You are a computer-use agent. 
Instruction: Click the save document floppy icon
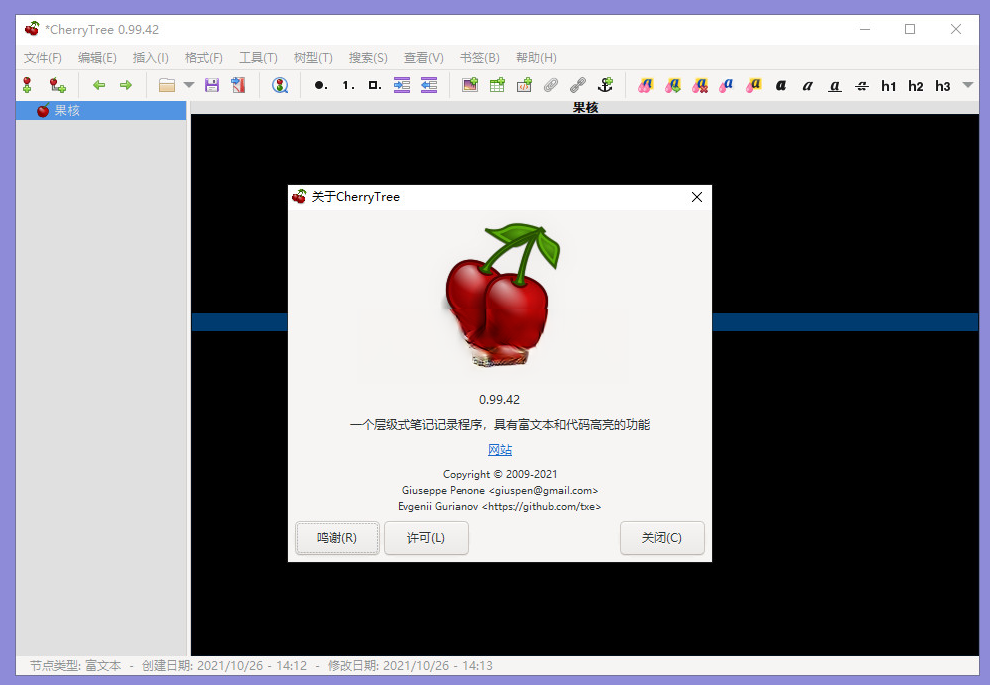212,86
